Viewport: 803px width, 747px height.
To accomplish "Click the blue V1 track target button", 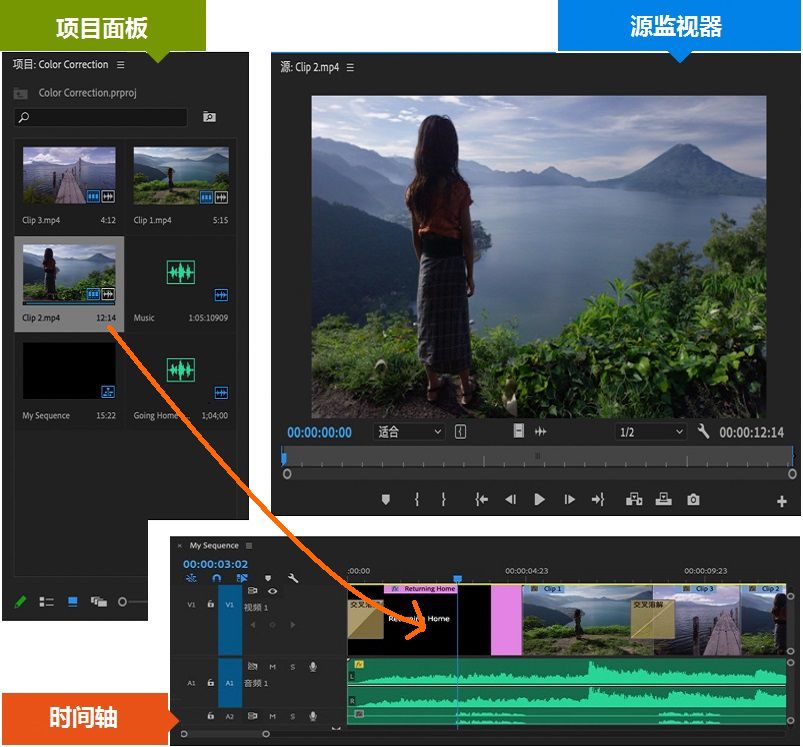I will tap(230, 620).
